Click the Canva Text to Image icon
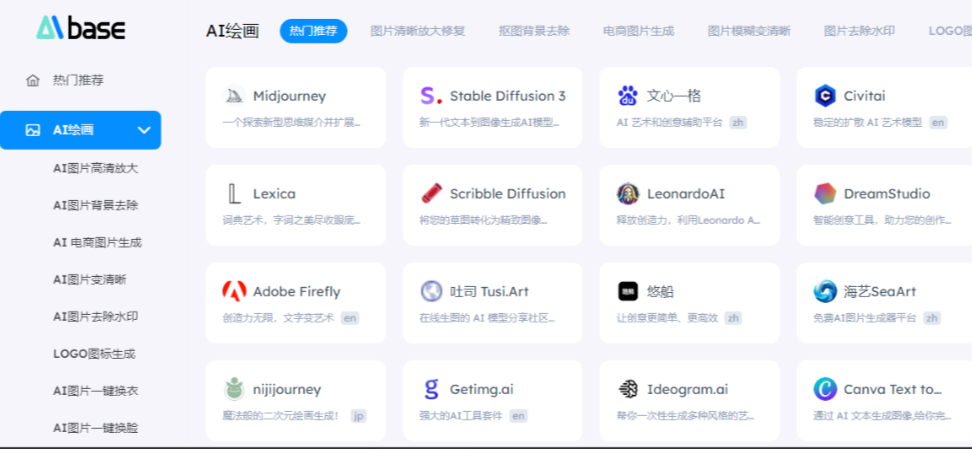This screenshot has width=972, height=449. pyautogui.click(x=825, y=389)
